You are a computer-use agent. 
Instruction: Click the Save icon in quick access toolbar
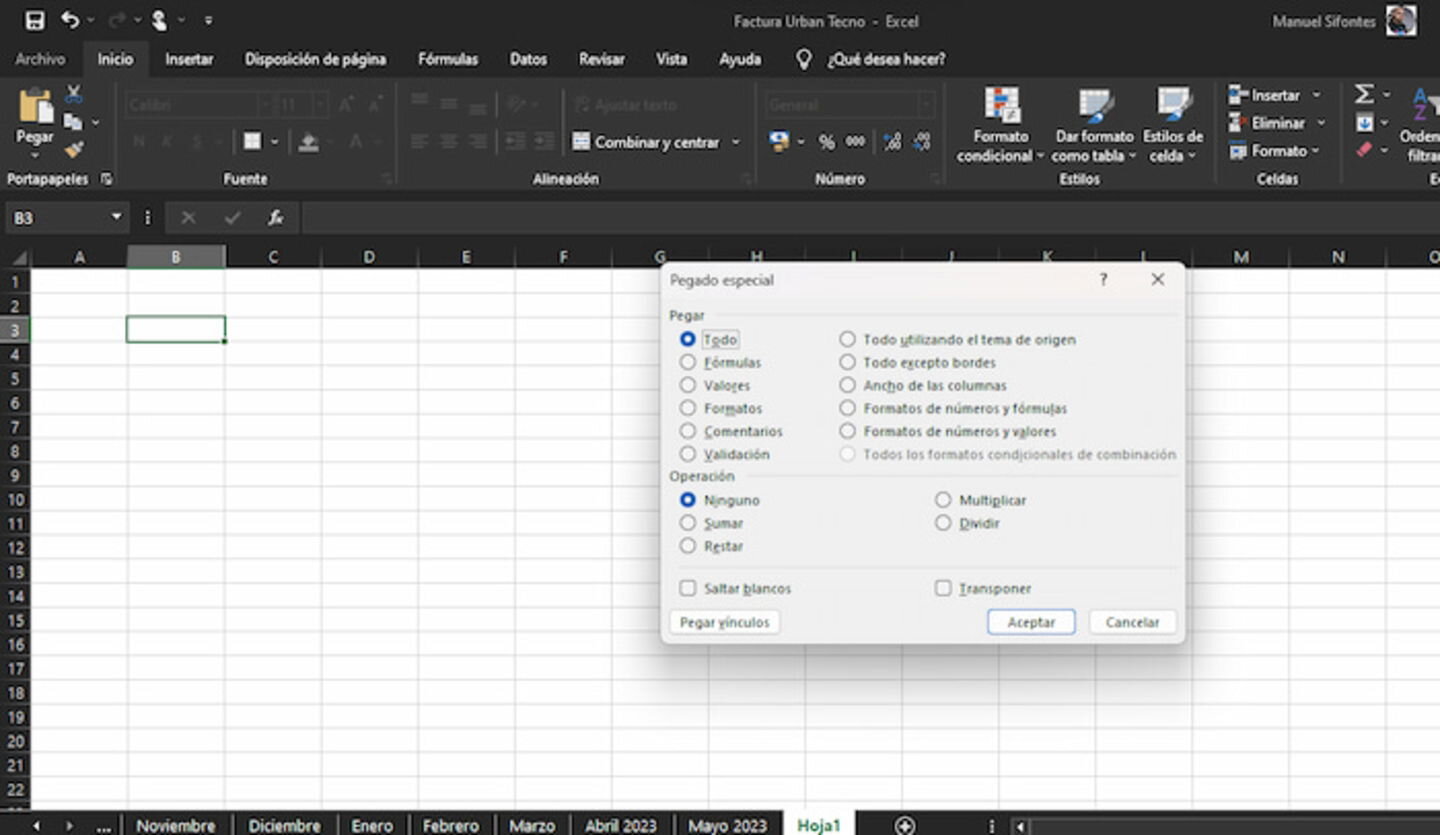(x=35, y=20)
